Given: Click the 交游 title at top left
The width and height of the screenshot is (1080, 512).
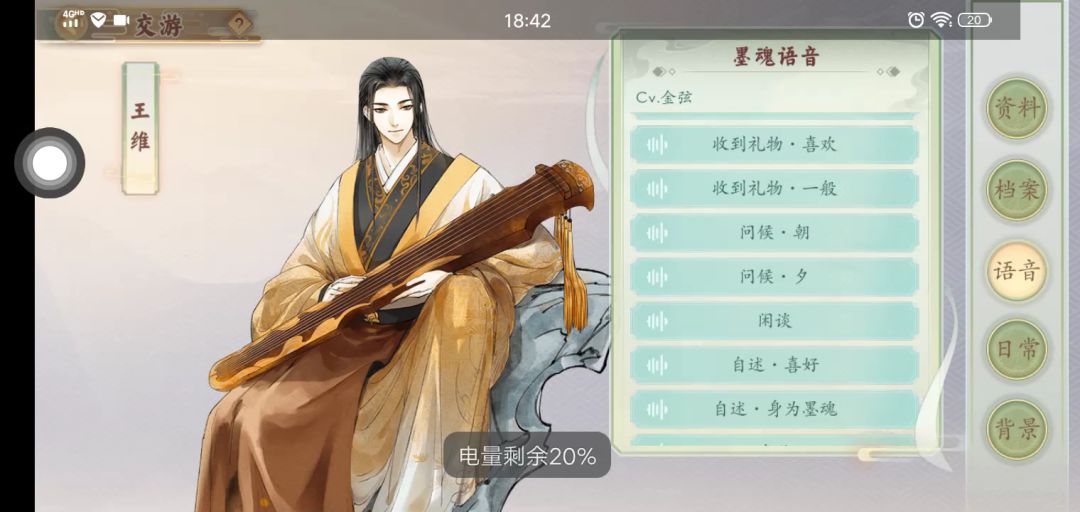Looking at the screenshot, I should [159, 24].
